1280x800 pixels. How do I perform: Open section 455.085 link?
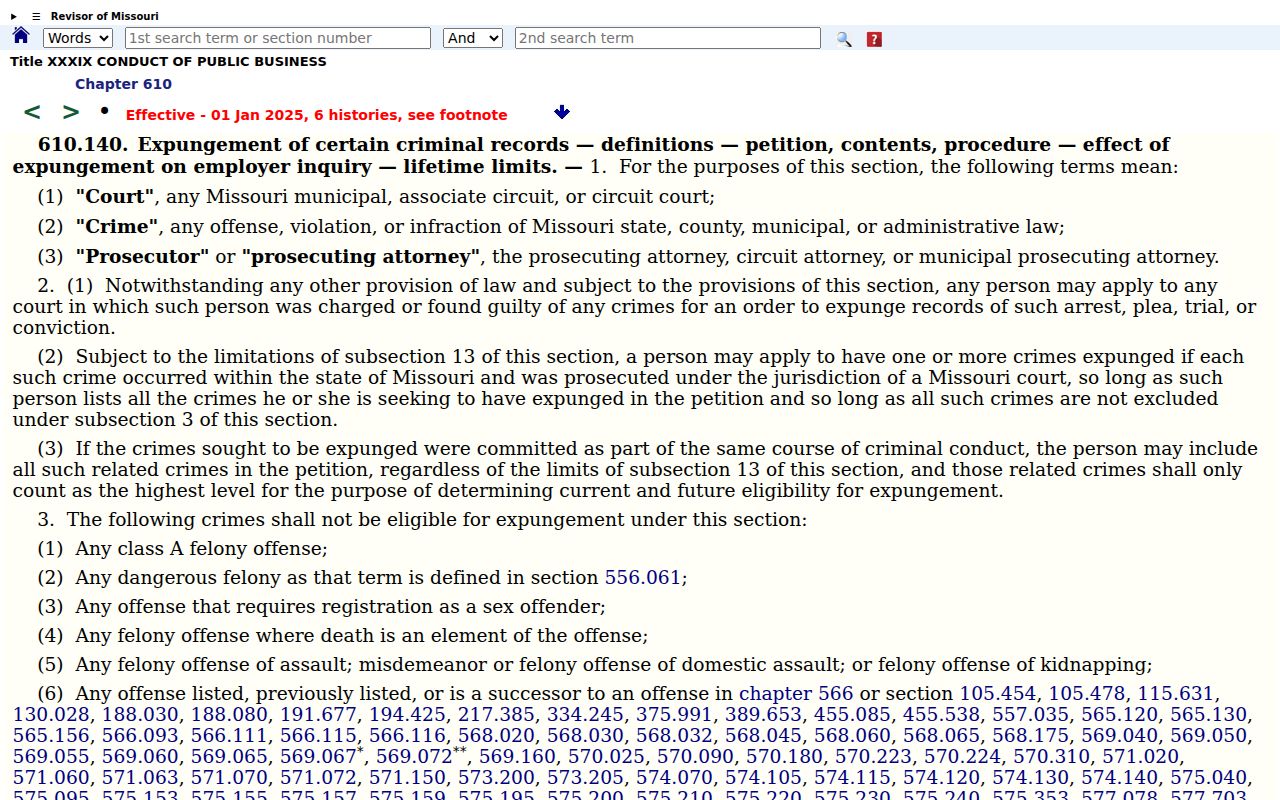pos(852,714)
